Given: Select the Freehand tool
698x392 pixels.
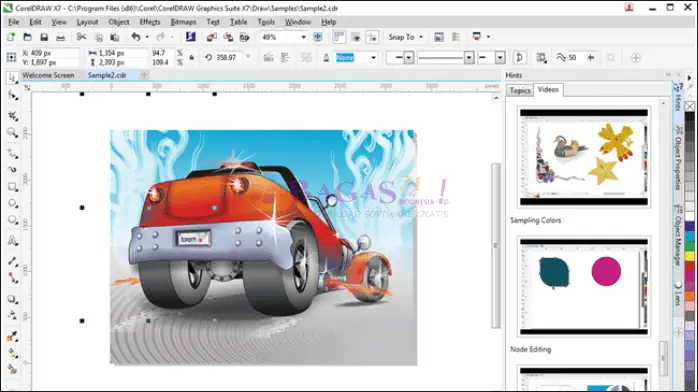Looking at the screenshot, I should click(12, 154).
